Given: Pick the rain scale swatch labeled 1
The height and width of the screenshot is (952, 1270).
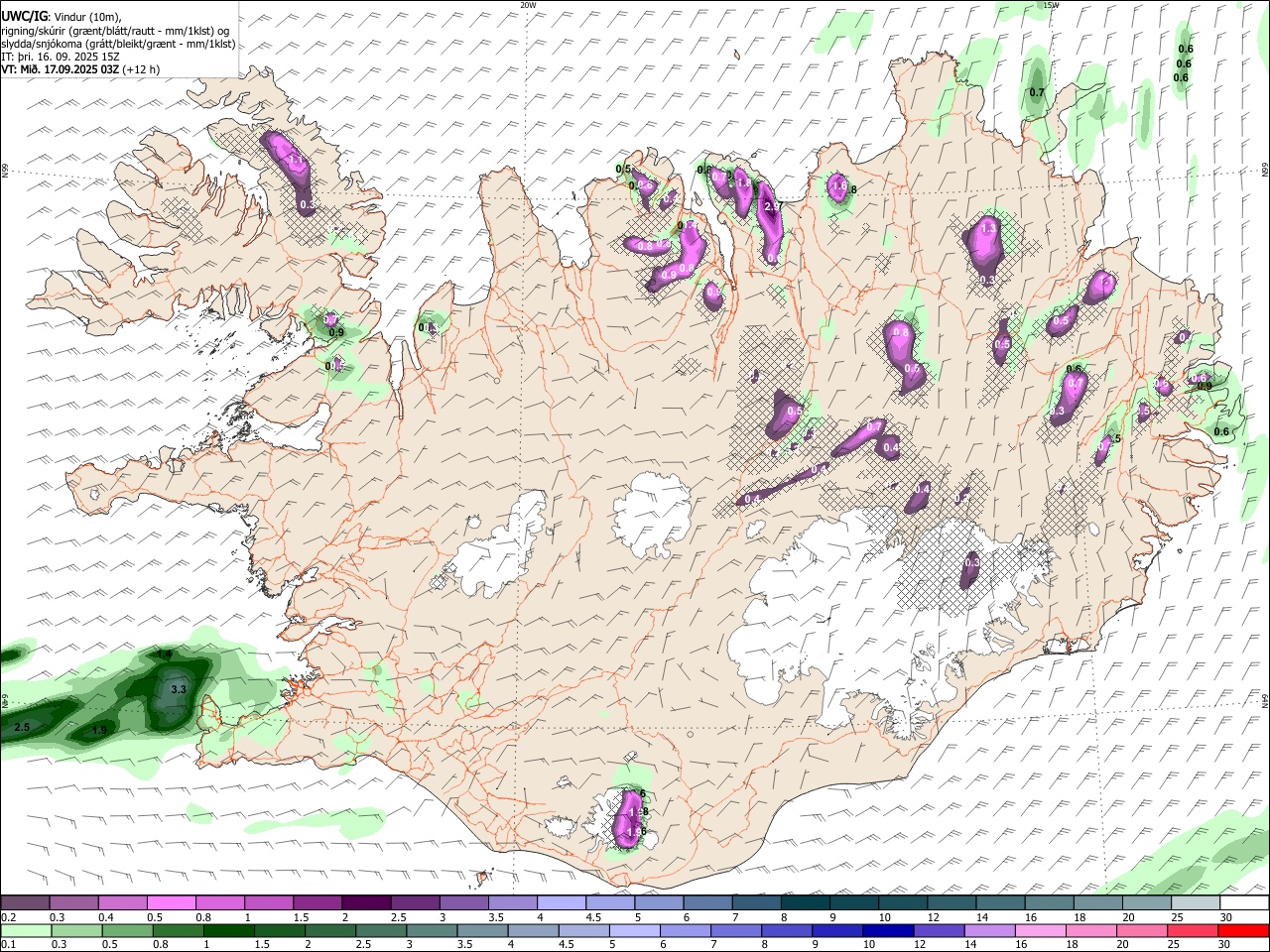Looking at the screenshot, I should pos(228,930).
